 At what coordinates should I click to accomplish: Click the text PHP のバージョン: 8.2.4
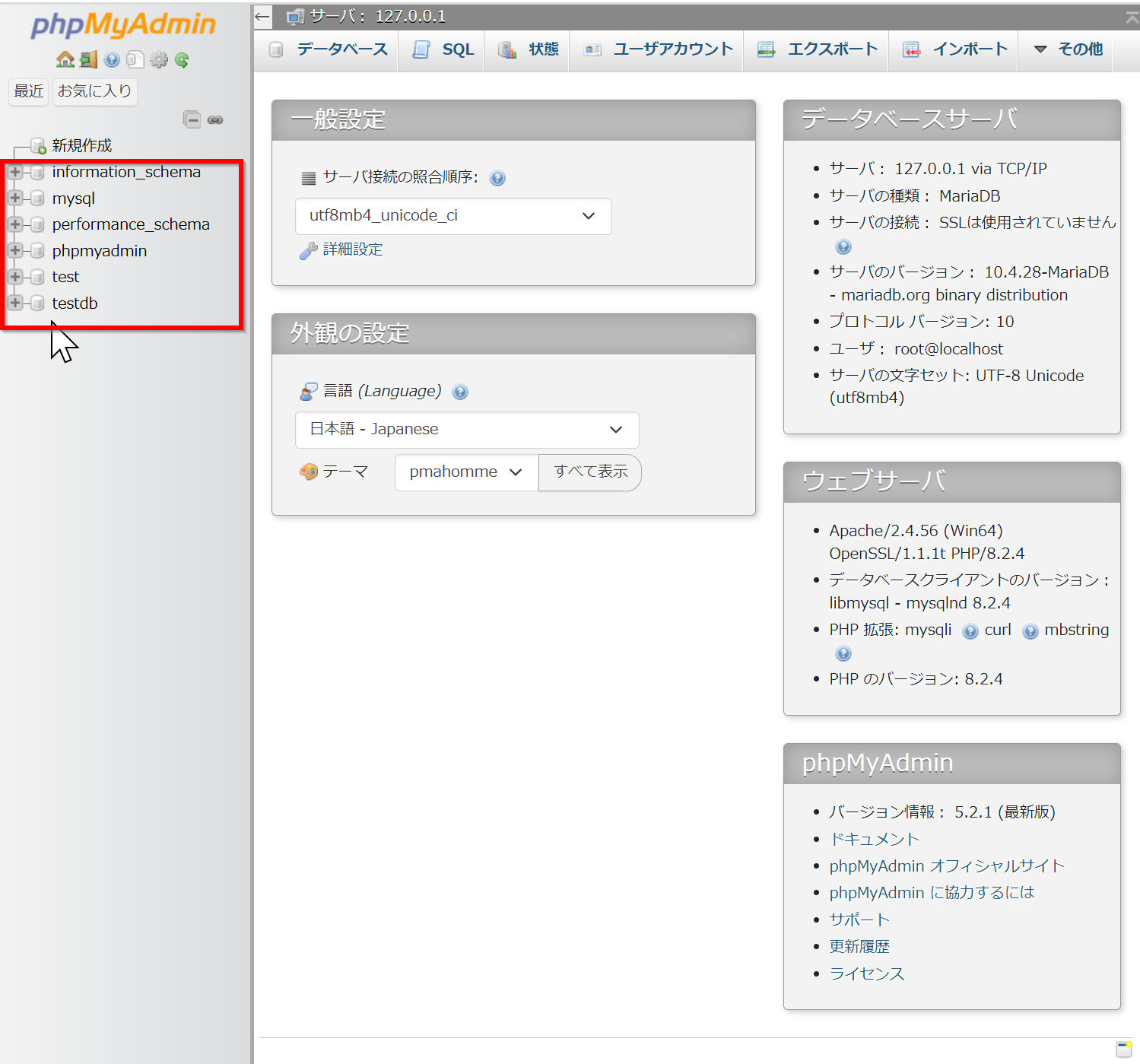[x=916, y=679]
